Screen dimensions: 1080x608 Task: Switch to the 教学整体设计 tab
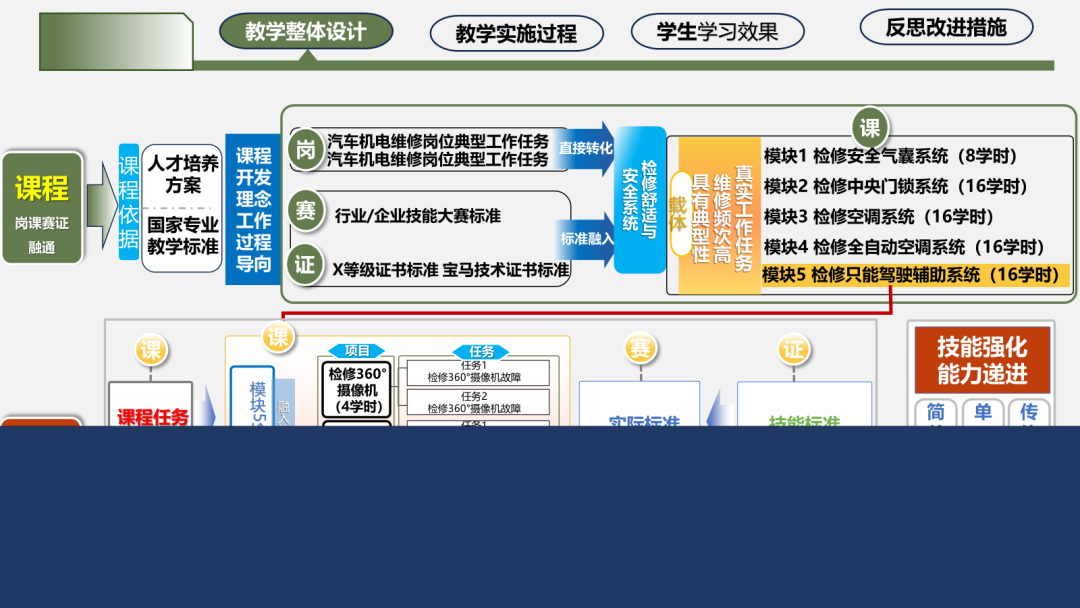(305, 31)
